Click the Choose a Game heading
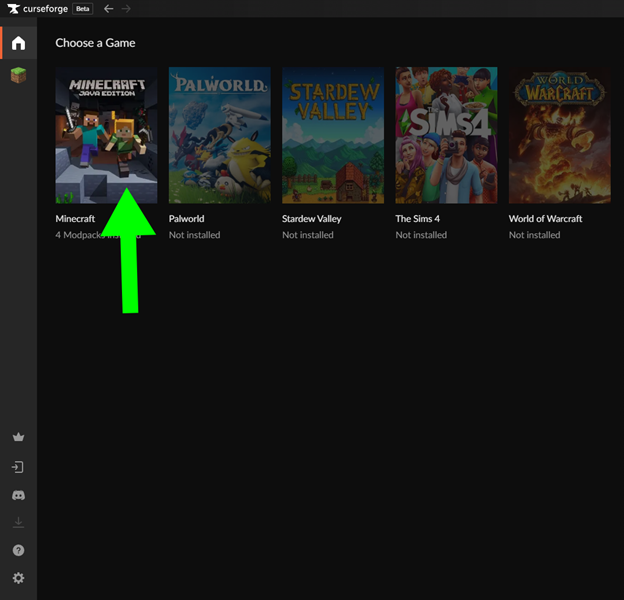This screenshot has width=624, height=600. pos(95,43)
